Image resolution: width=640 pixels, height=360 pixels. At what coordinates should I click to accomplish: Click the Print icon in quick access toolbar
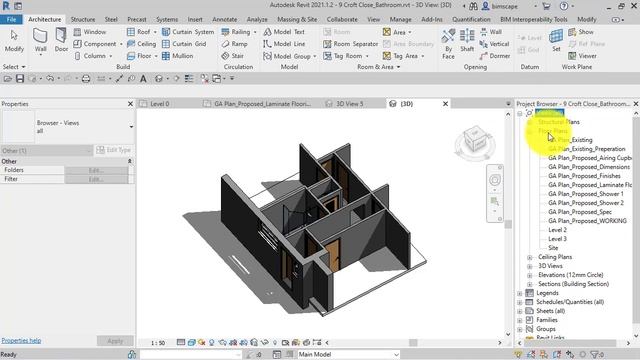[x=86, y=78]
